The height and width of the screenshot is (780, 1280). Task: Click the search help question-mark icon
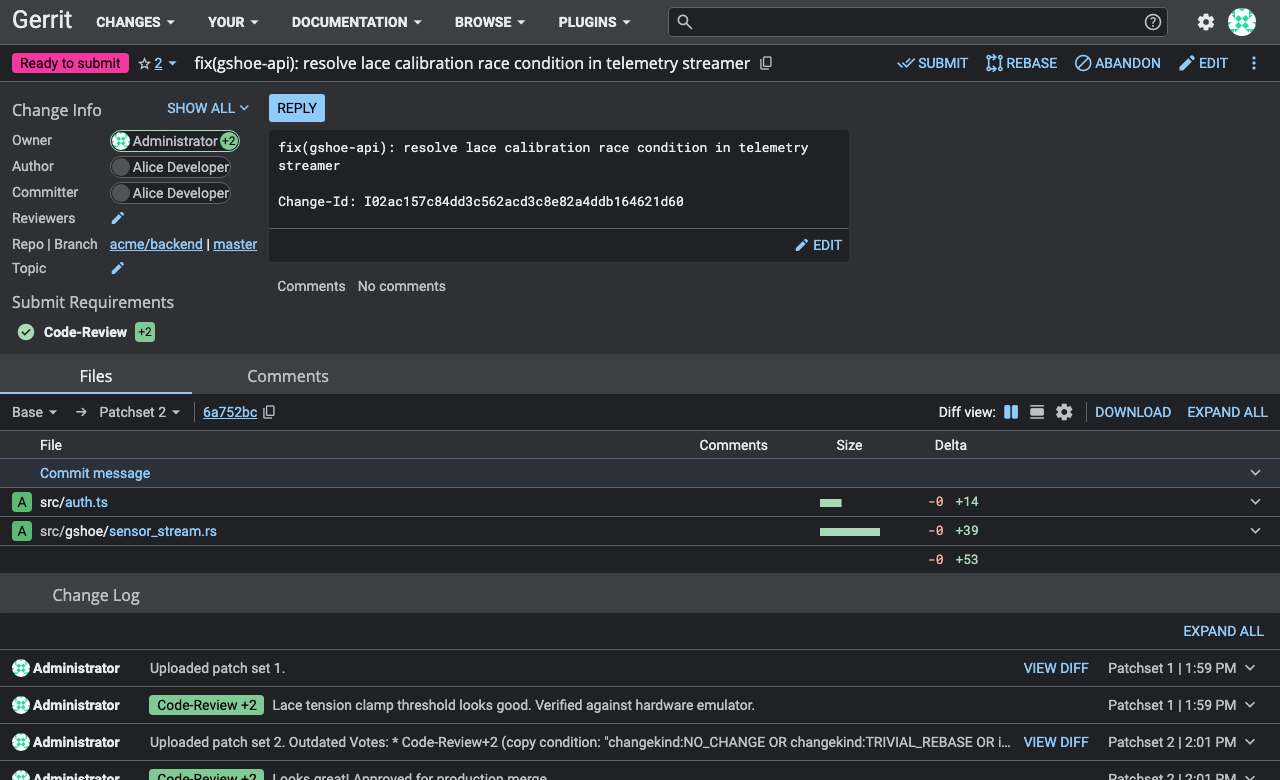1153,22
